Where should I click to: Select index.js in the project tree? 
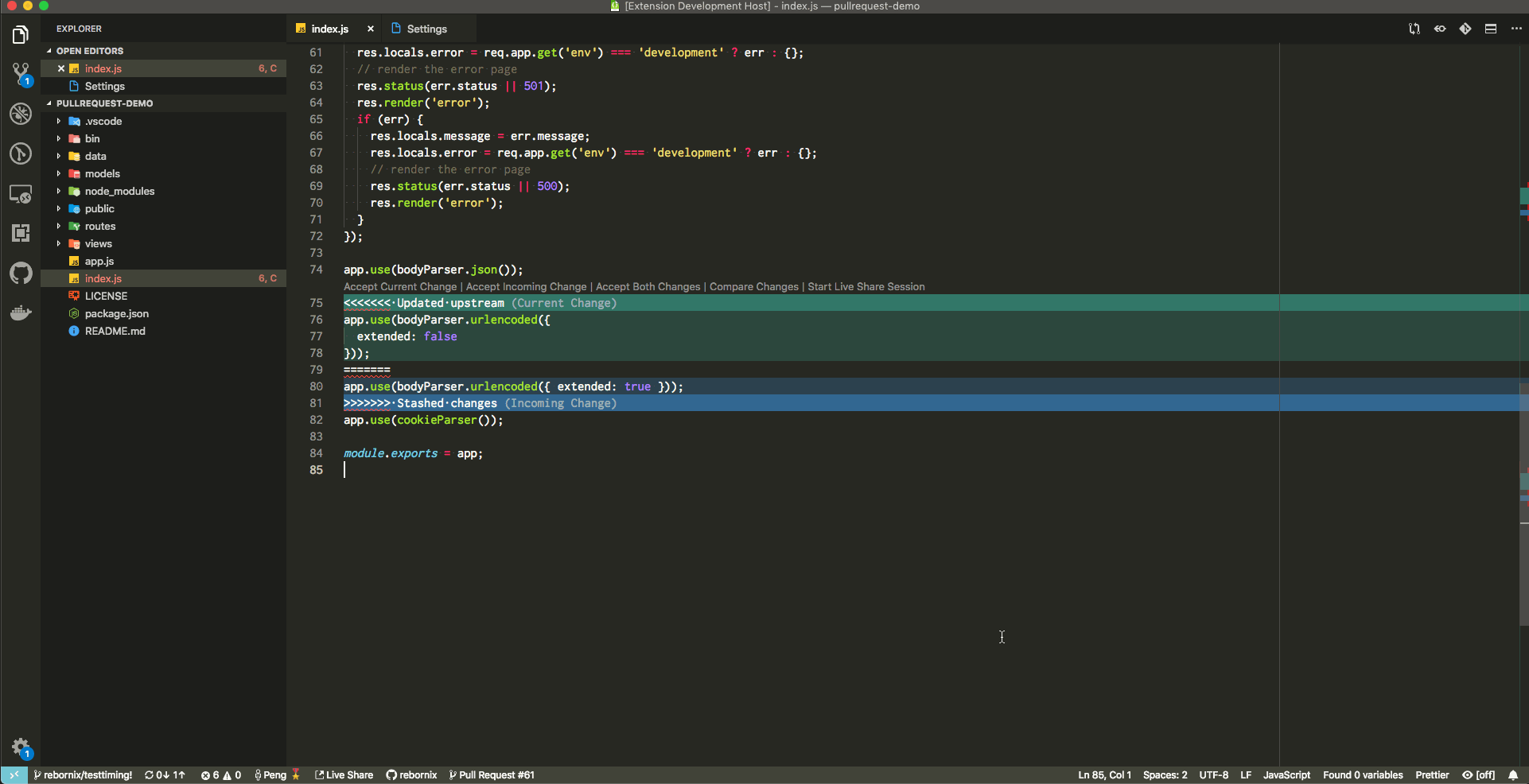pos(163,278)
